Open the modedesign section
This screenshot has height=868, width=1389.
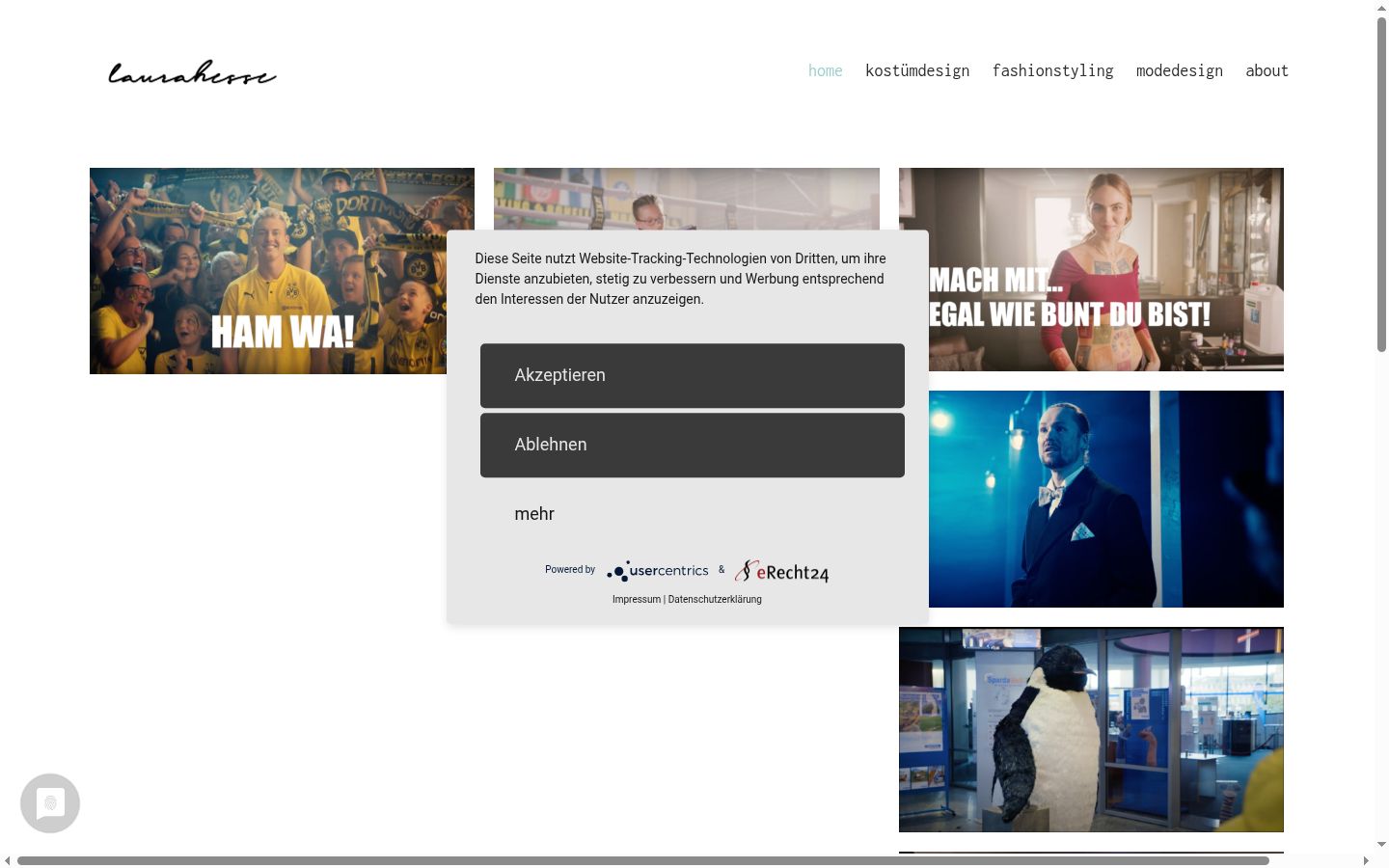click(1180, 70)
